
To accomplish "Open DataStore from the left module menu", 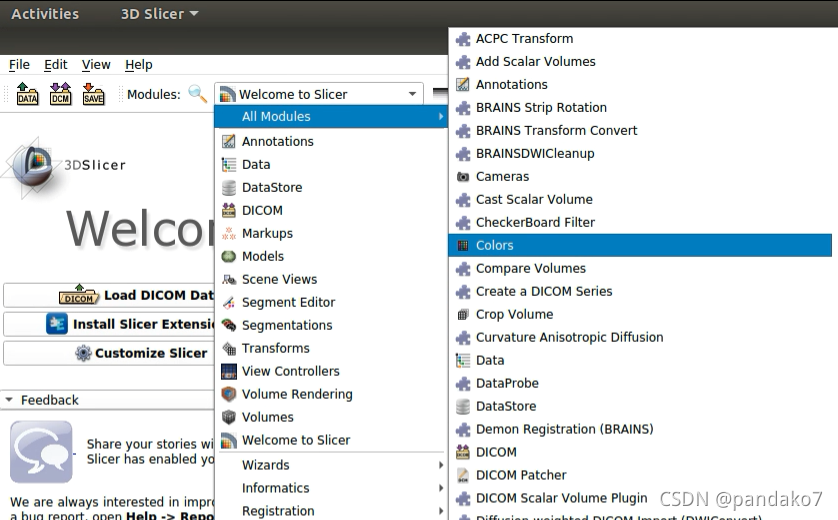I will coord(331,187).
